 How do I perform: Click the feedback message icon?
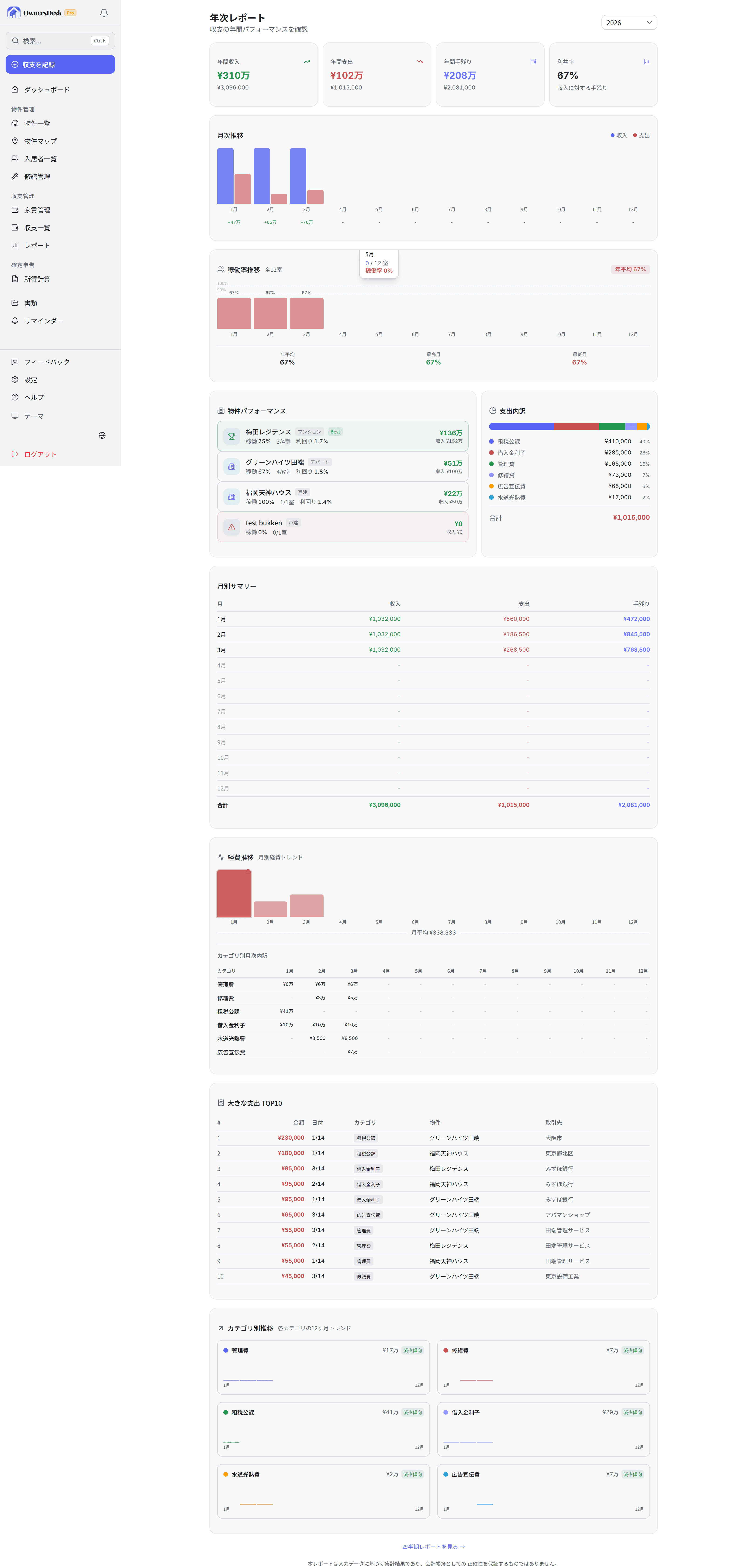(15, 361)
